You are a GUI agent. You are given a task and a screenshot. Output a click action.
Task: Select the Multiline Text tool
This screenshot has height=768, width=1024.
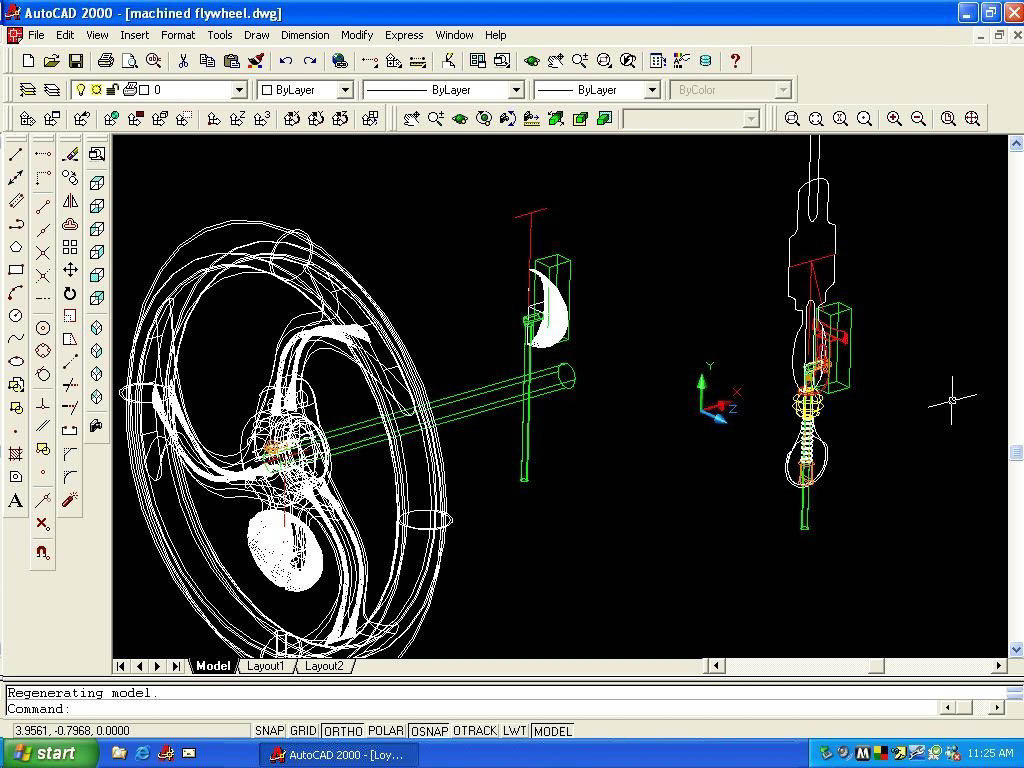point(14,501)
